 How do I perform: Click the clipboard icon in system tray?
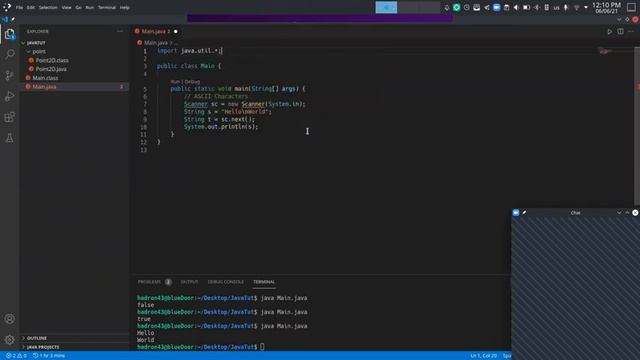click(x=507, y=7)
